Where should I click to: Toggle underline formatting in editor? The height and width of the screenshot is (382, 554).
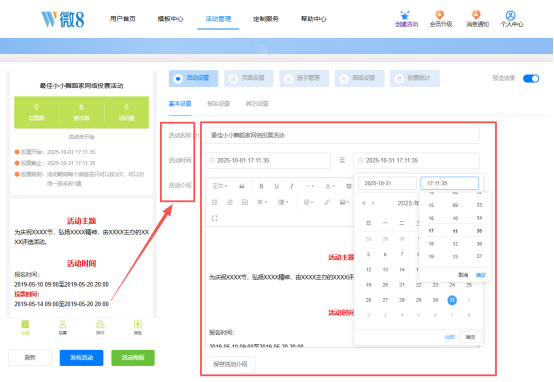(x=277, y=186)
